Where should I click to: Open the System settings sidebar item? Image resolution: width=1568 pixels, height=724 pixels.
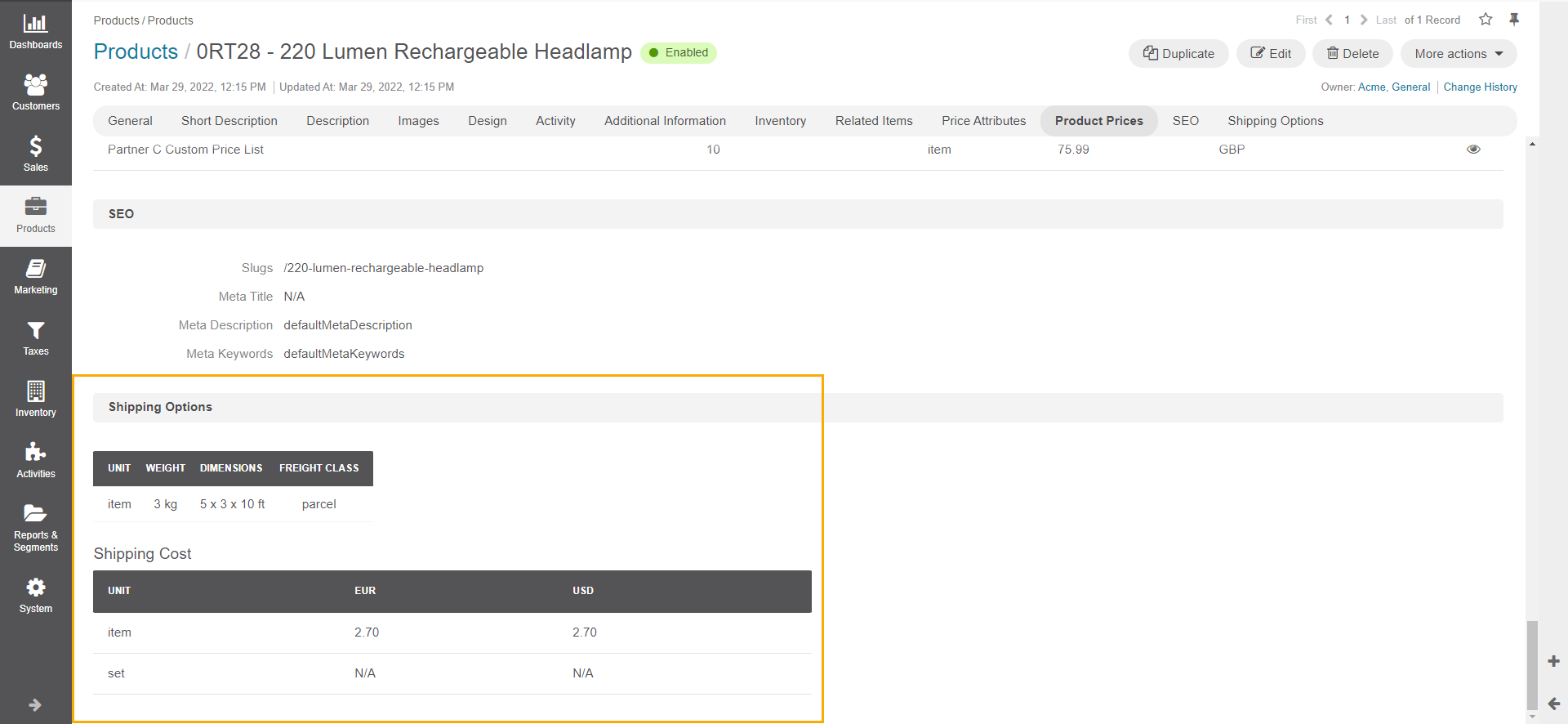pyautogui.click(x=36, y=596)
